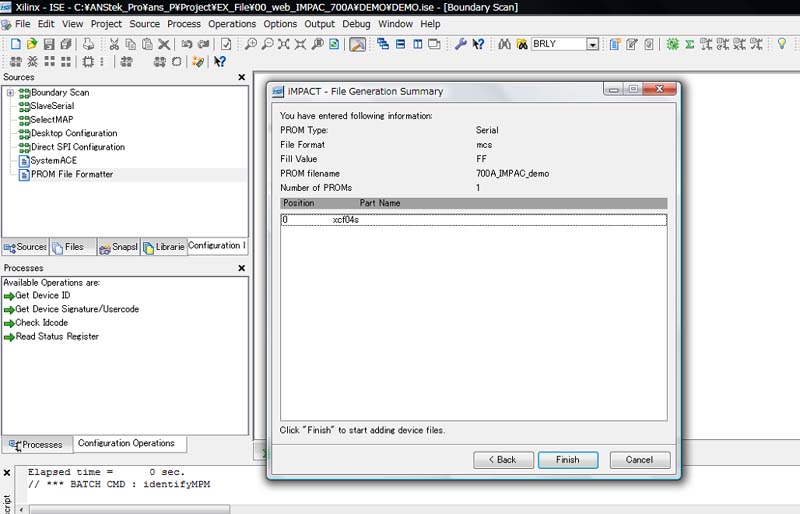Click the Finish button in iMPACT dialog
This screenshot has width=800, height=514.
coord(568,460)
